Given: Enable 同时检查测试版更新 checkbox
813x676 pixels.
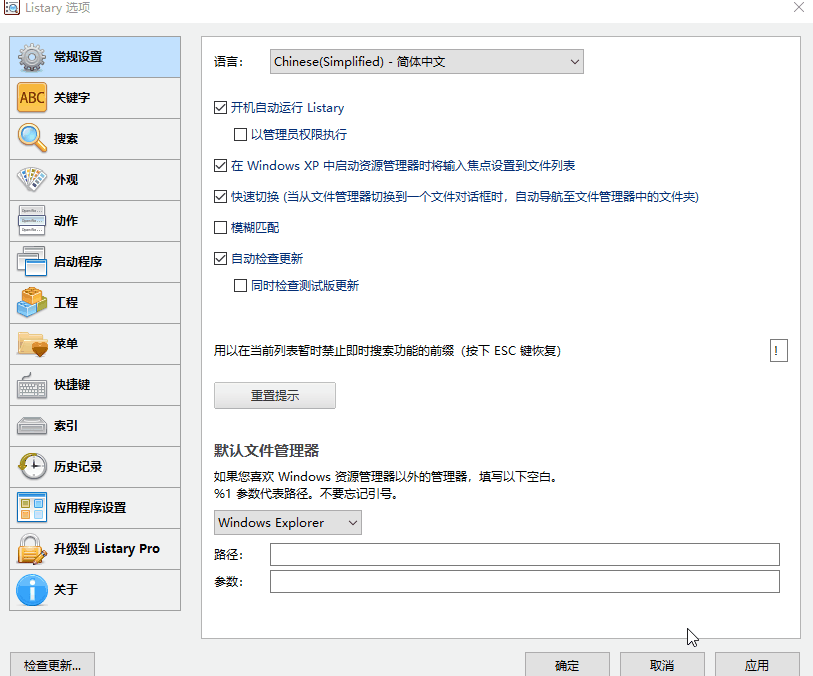Looking at the screenshot, I should (240, 286).
